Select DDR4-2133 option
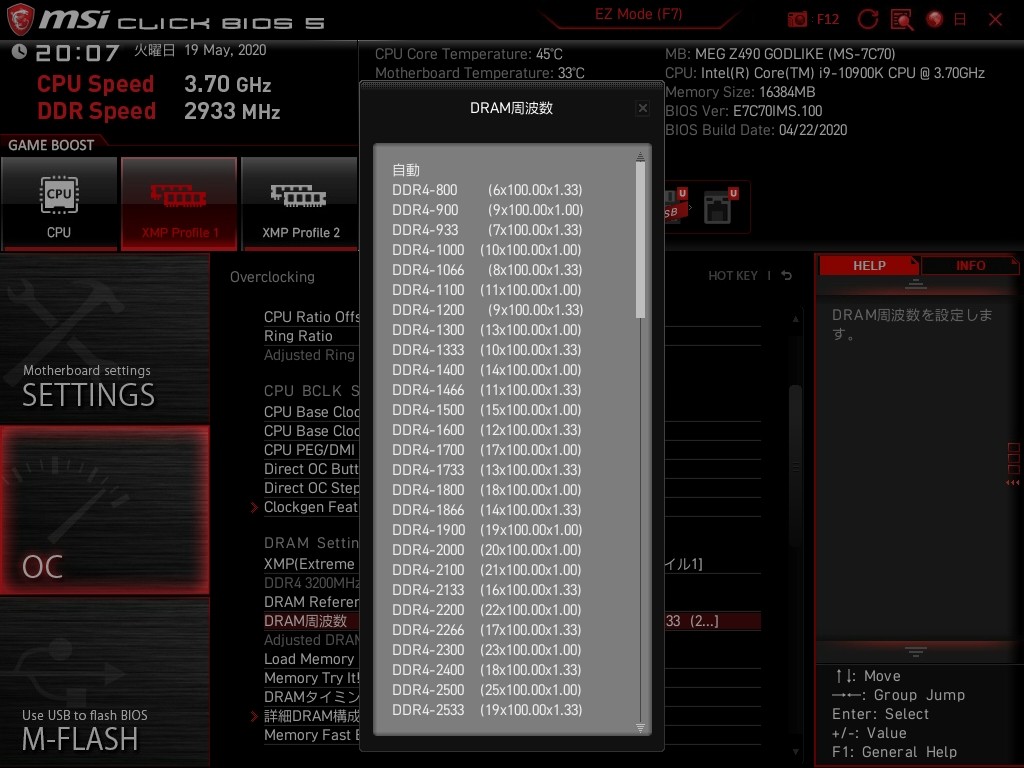This screenshot has width=1024, height=768. (x=487, y=590)
